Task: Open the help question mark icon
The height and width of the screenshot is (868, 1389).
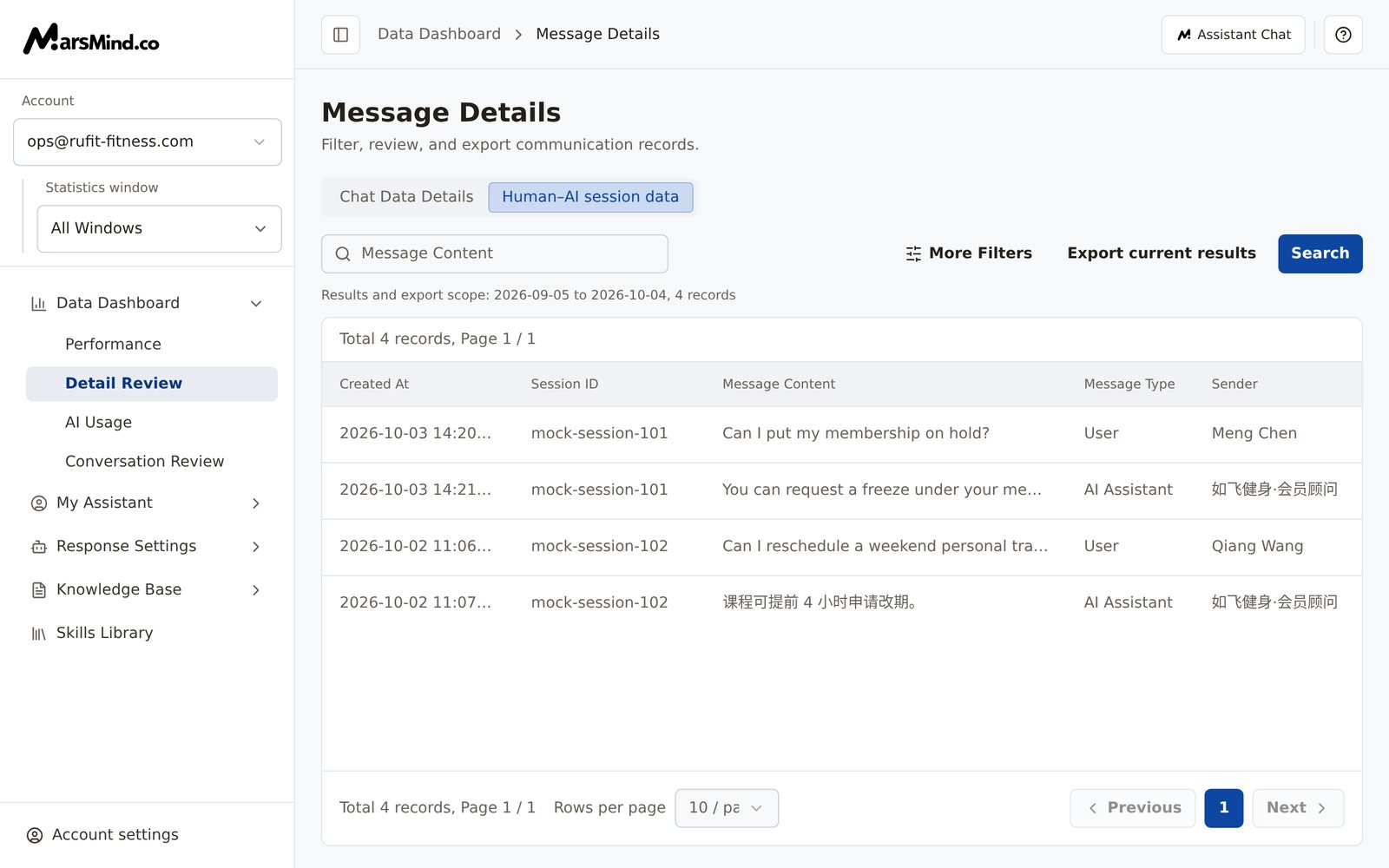Action: [x=1343, y=35]
